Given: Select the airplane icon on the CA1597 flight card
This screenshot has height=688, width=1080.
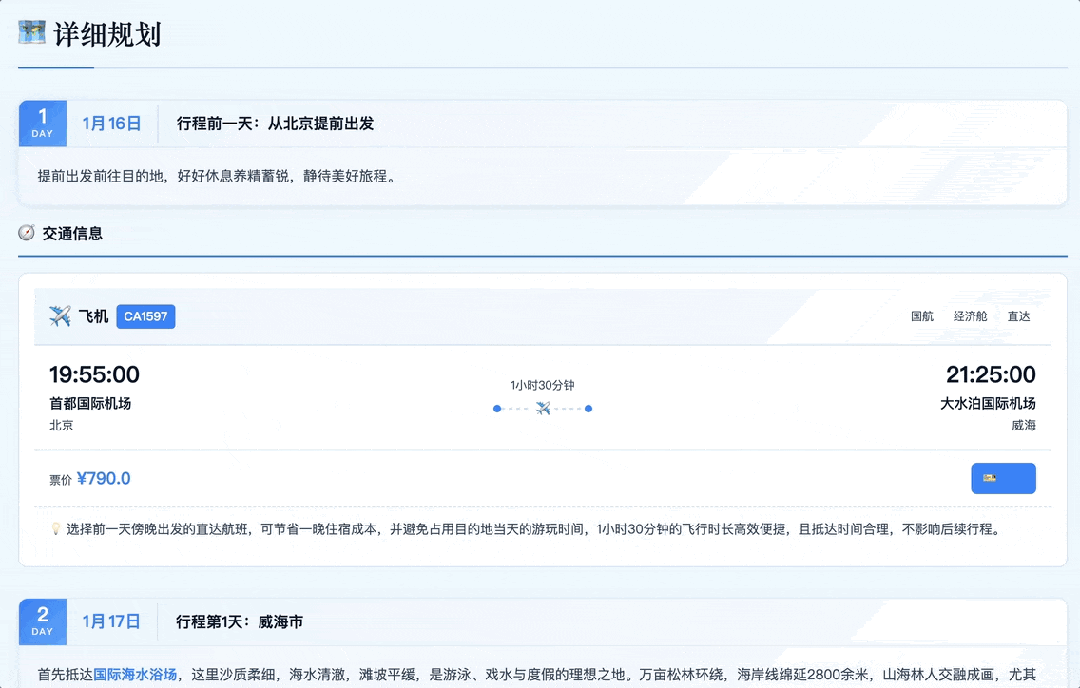Looking at the screenshot, I should click(57, 316).
